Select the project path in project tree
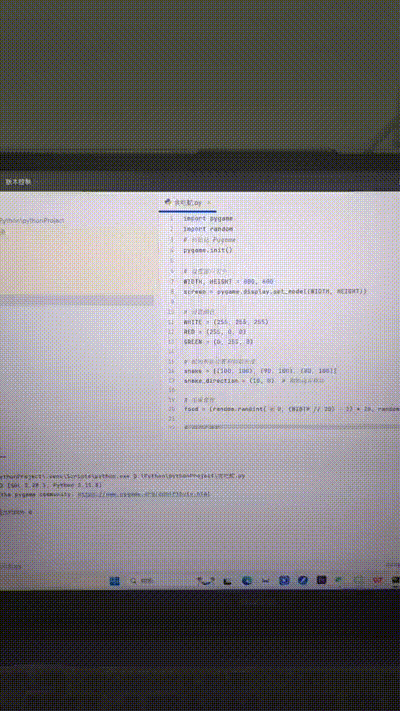The width and height of the screenshot is (400, 711). coord(32,220)
